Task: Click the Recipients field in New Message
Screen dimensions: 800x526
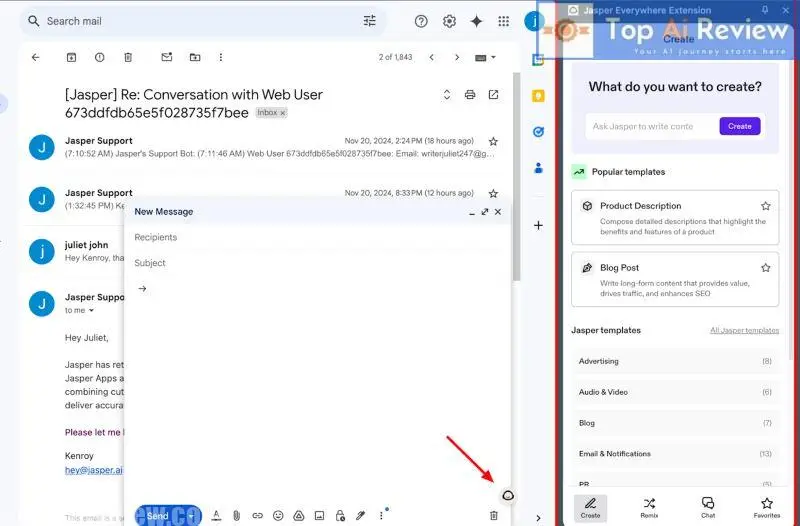Action: coord(316,237)
